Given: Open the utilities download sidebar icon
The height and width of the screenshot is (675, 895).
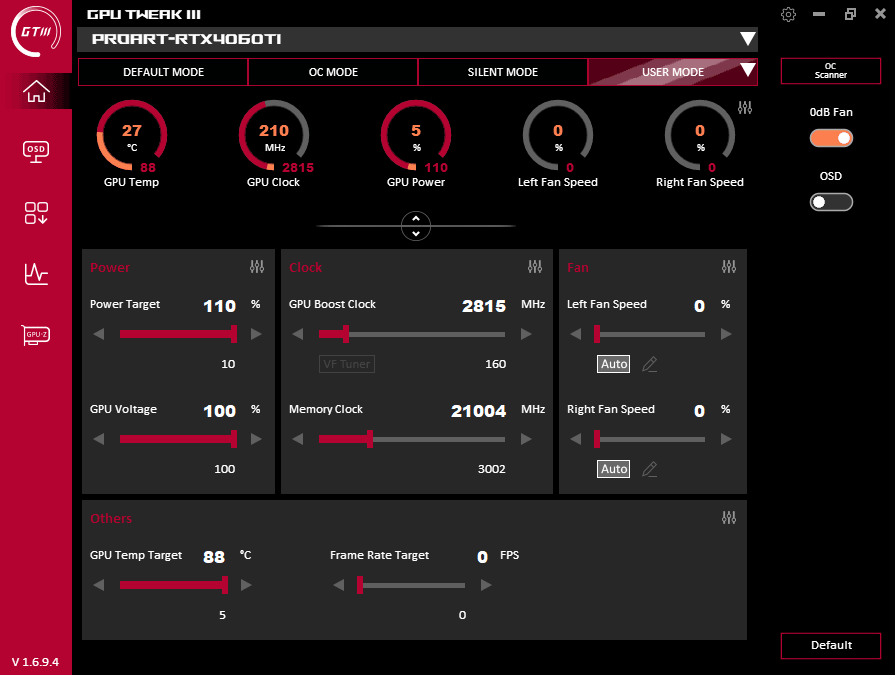Looking at the screenshot, I should [36, 213].
